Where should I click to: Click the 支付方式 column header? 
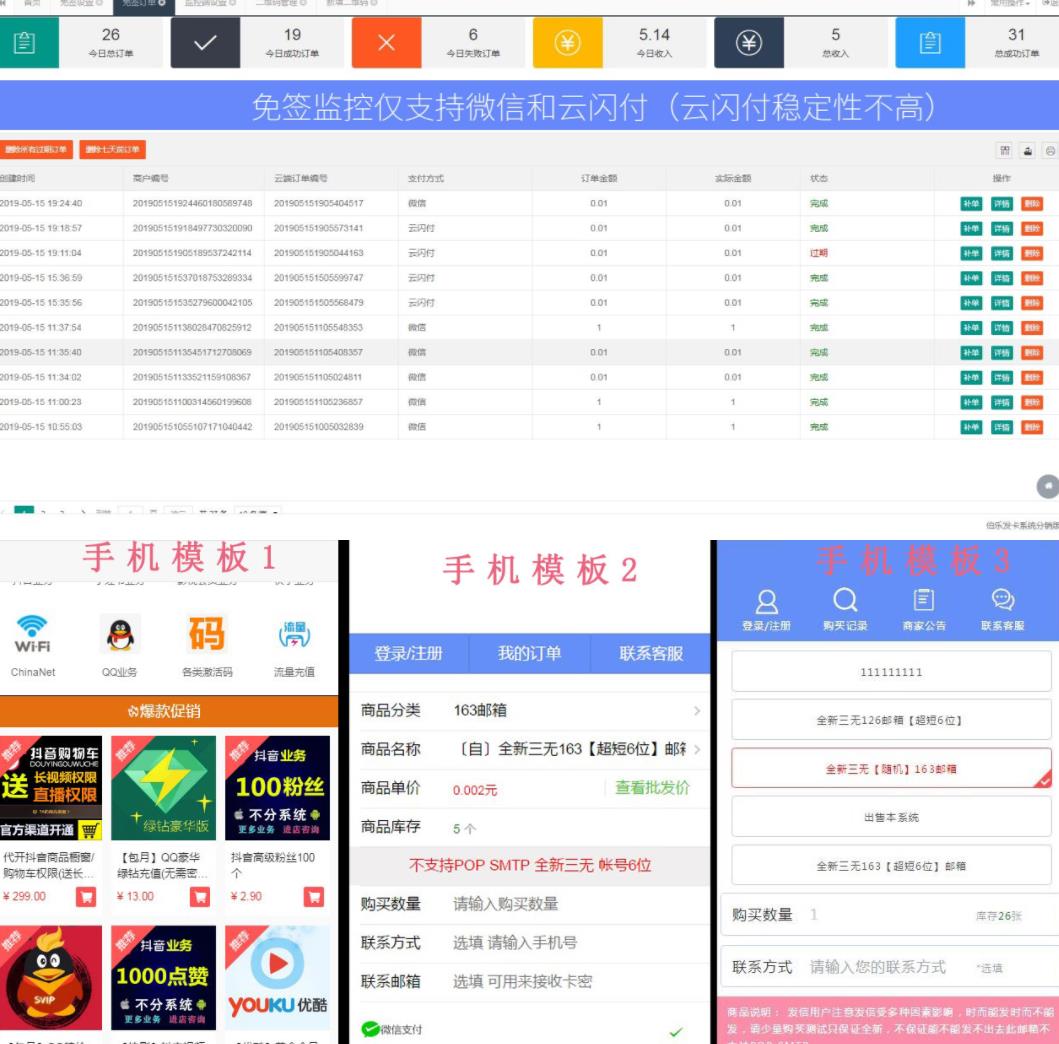[x=425, y=178]
